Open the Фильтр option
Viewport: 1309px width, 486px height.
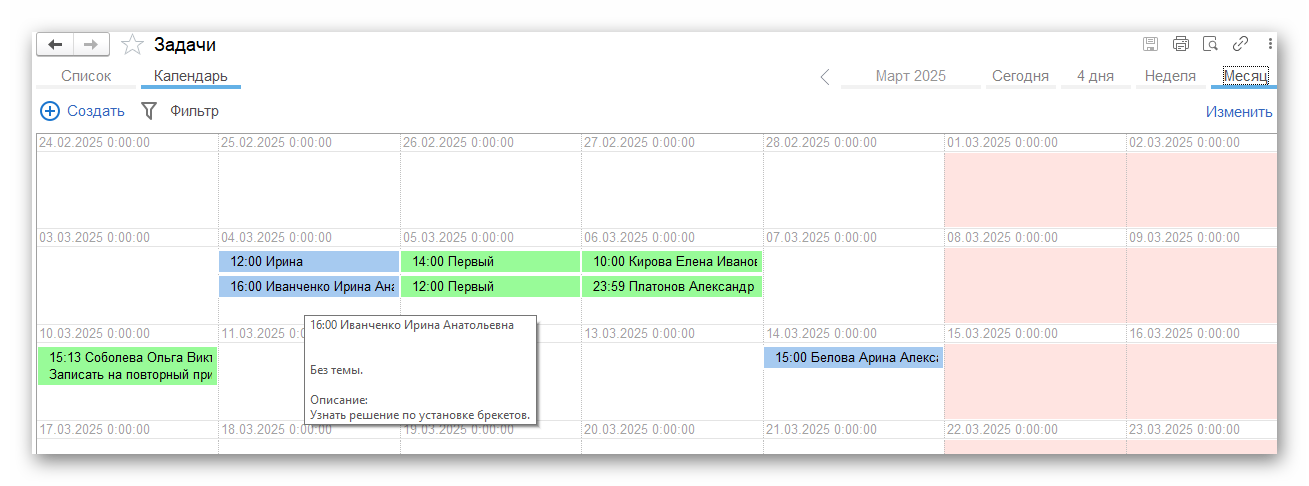[194, 111]
